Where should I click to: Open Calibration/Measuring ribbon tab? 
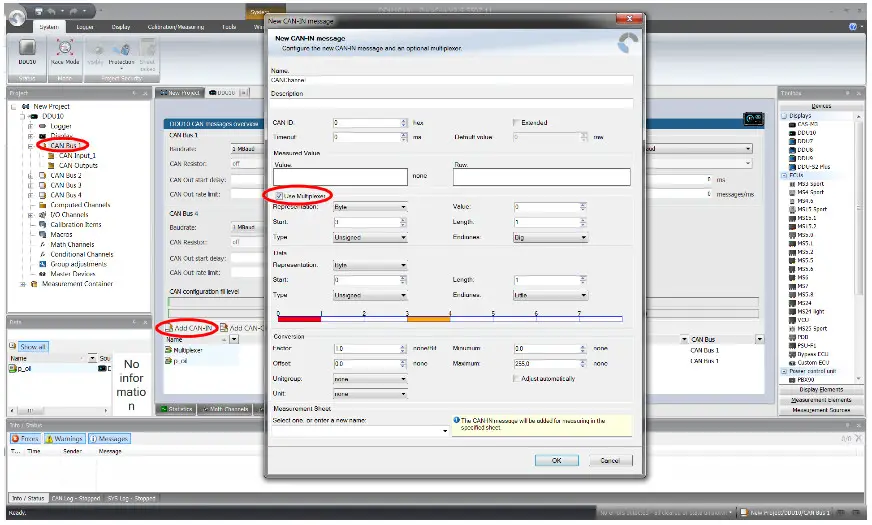176,27
